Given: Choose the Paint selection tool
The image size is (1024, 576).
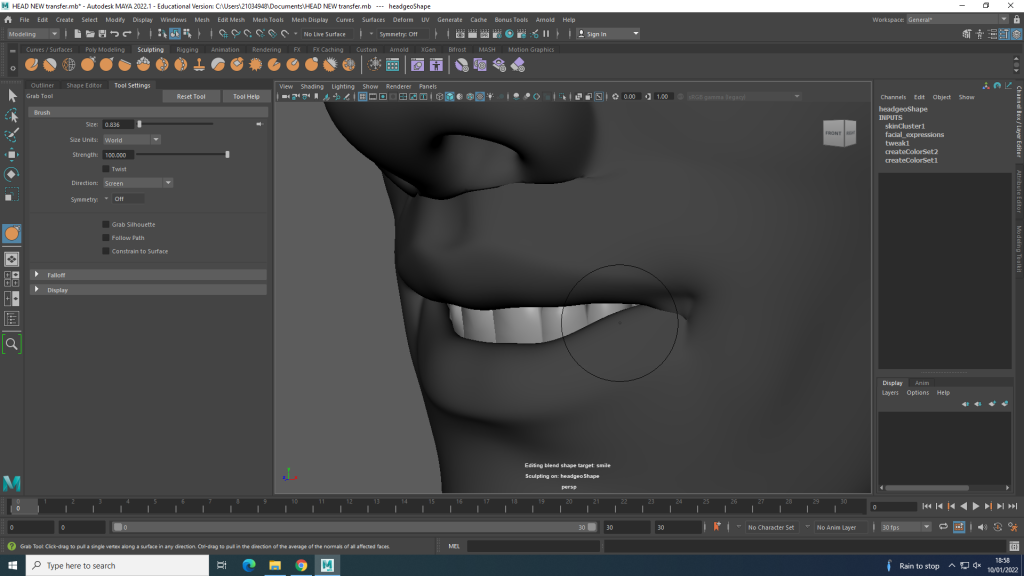Looking at the screenshot, I should pos(12,135).
